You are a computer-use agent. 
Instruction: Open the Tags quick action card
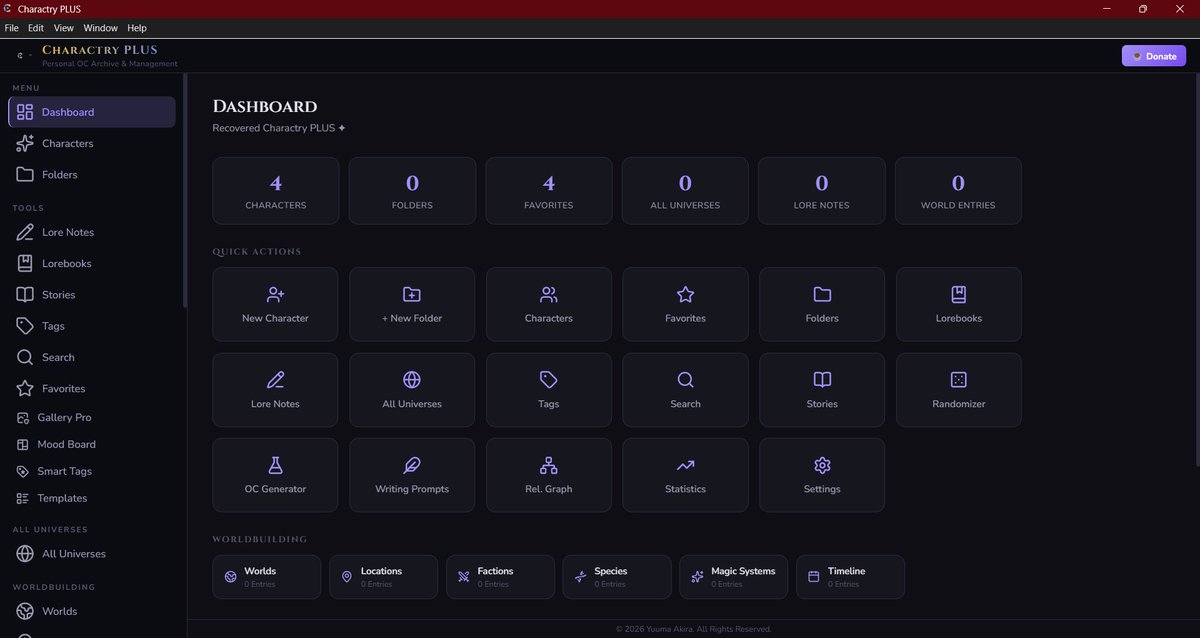(548, 390)
